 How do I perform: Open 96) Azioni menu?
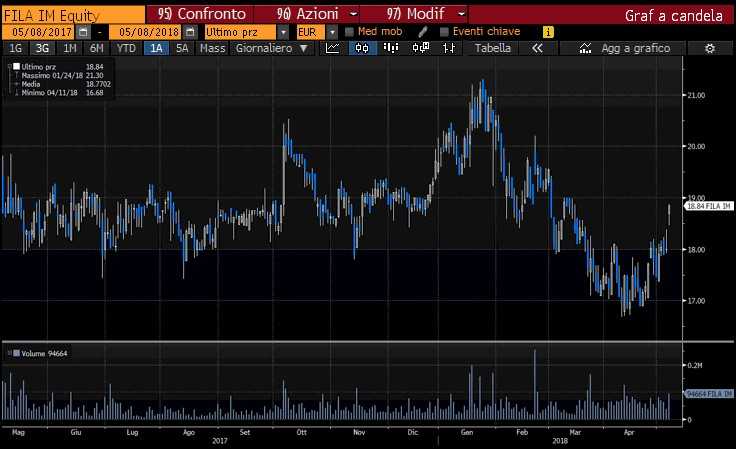(307, 15)
